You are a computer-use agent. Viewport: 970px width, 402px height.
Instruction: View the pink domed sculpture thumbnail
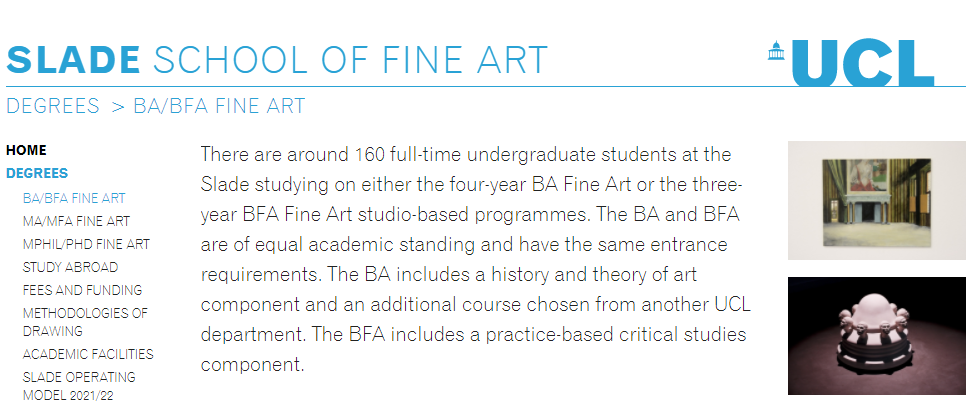(877, 336)
